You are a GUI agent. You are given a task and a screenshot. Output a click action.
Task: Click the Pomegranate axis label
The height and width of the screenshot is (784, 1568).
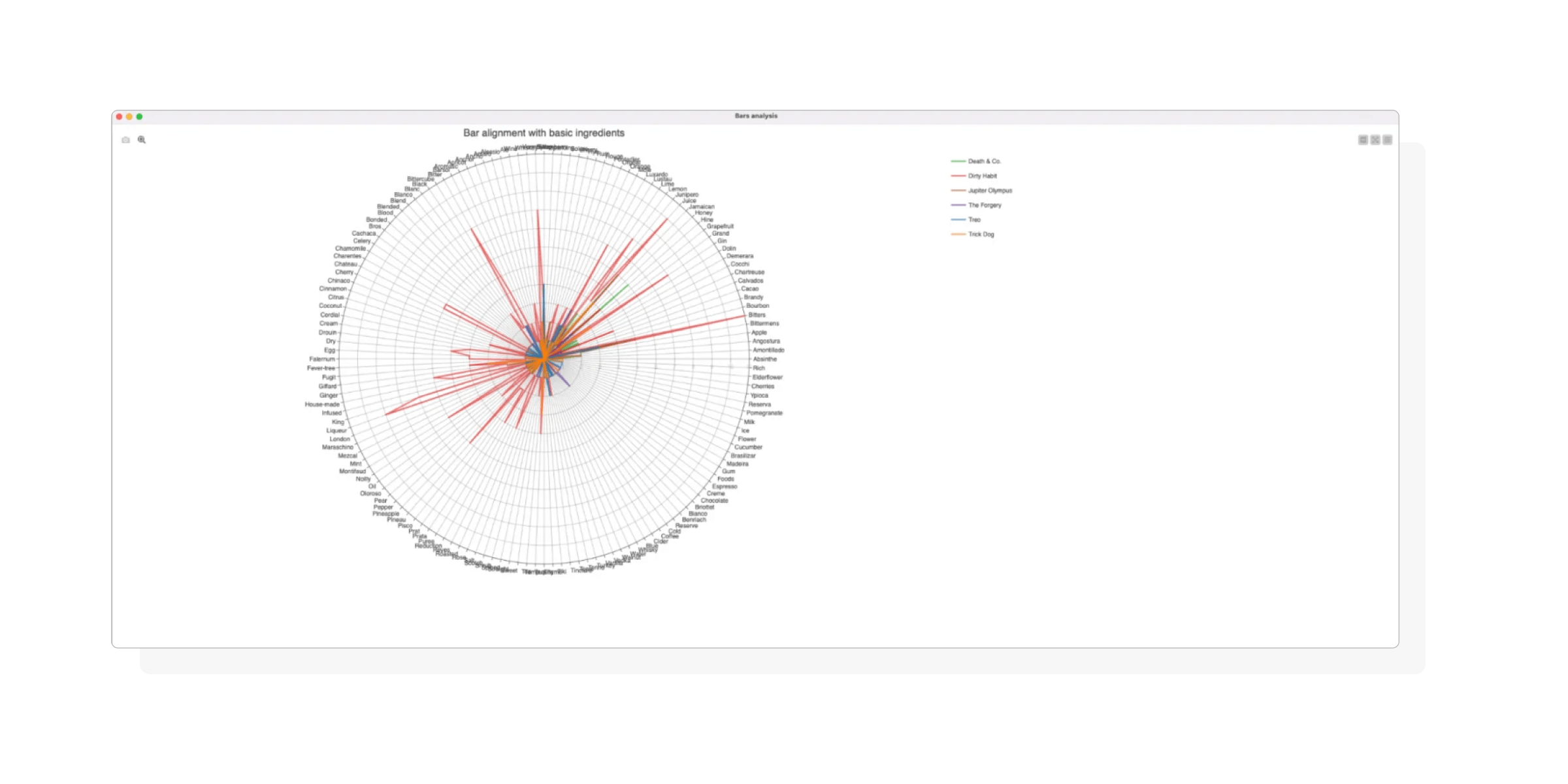[764, 413]
